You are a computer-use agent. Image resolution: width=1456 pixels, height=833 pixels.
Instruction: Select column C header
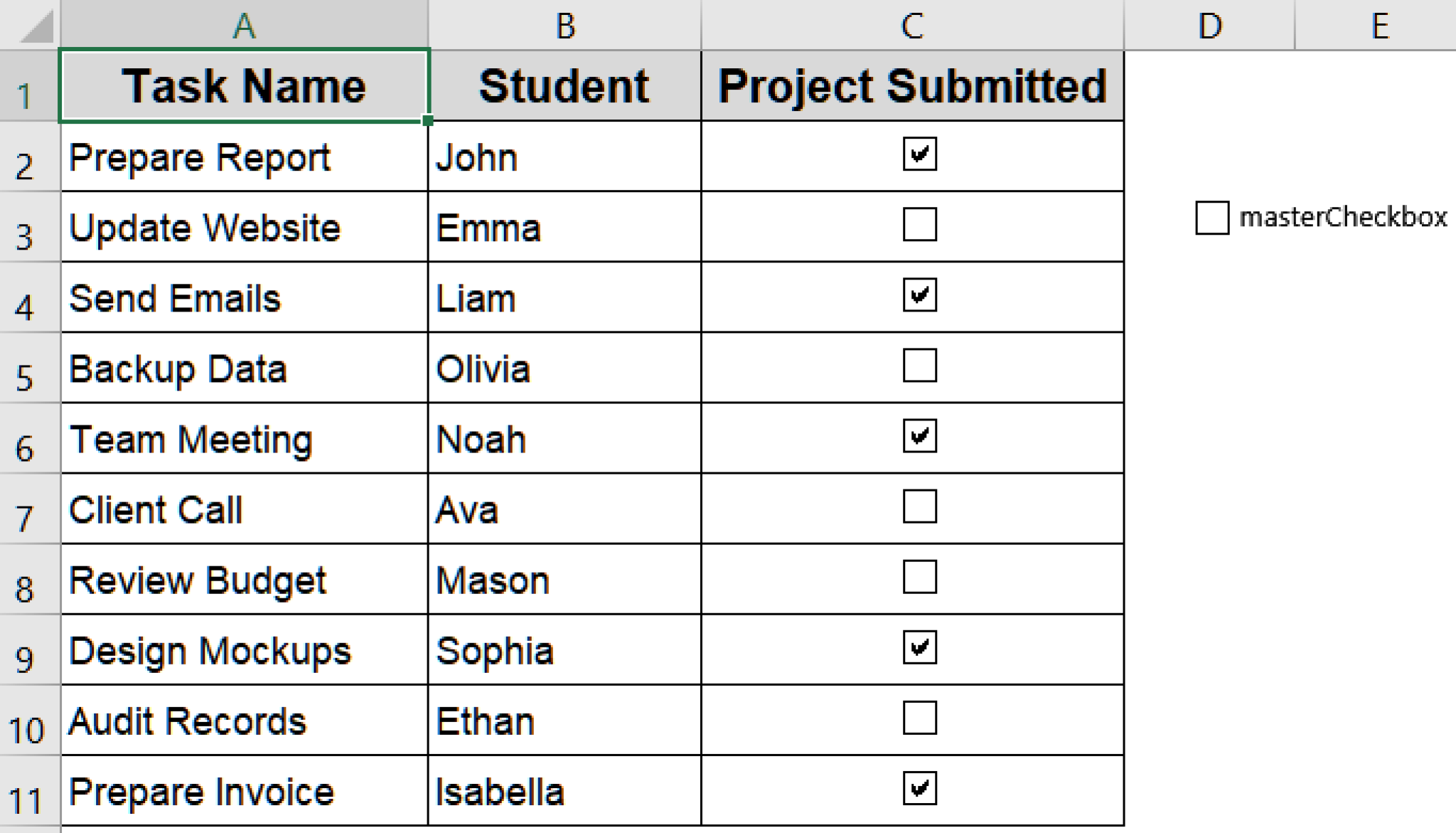coord(912,26)
